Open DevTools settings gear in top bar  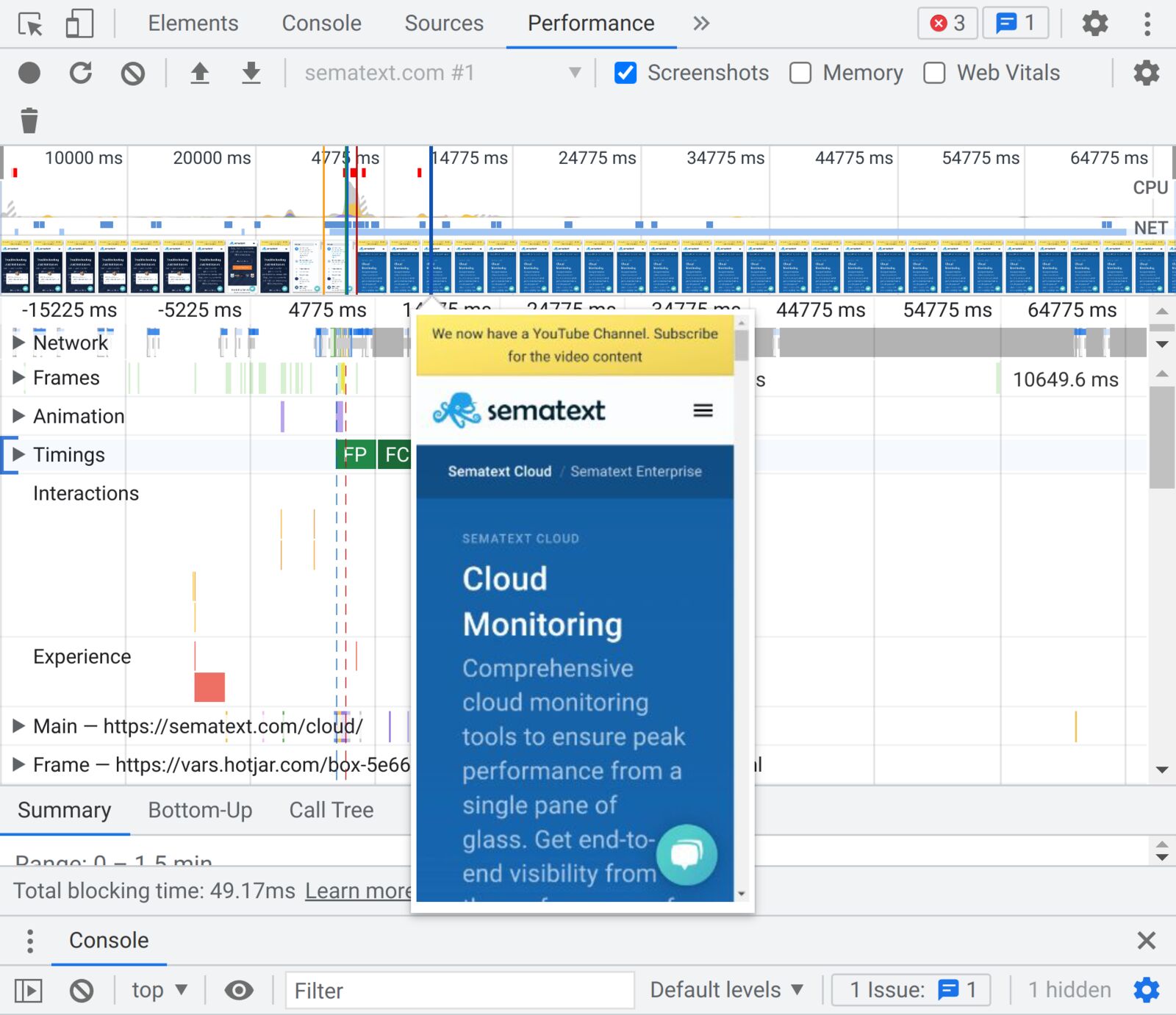pos(1094,24)
